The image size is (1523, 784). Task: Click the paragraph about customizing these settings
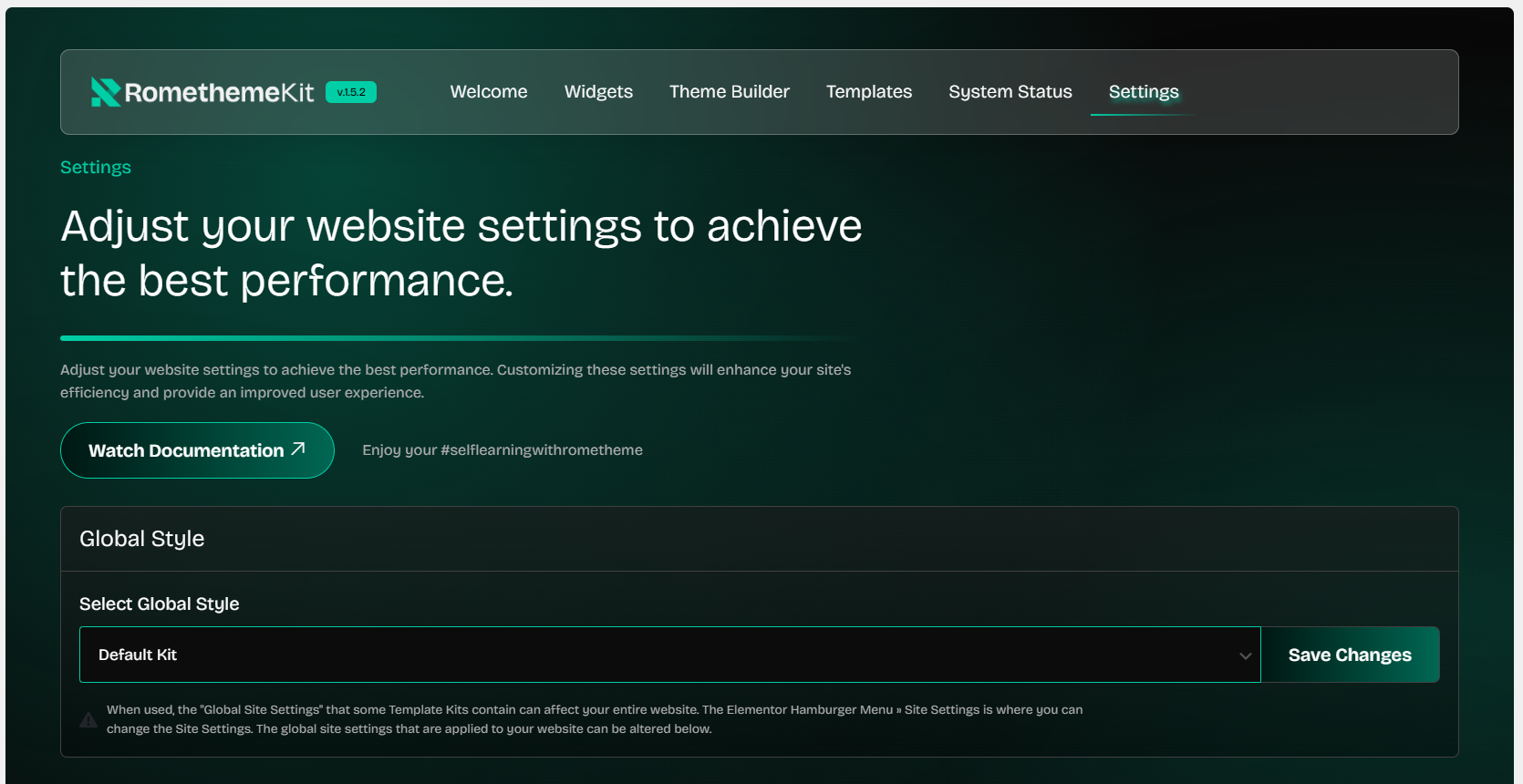coord(456,381)
